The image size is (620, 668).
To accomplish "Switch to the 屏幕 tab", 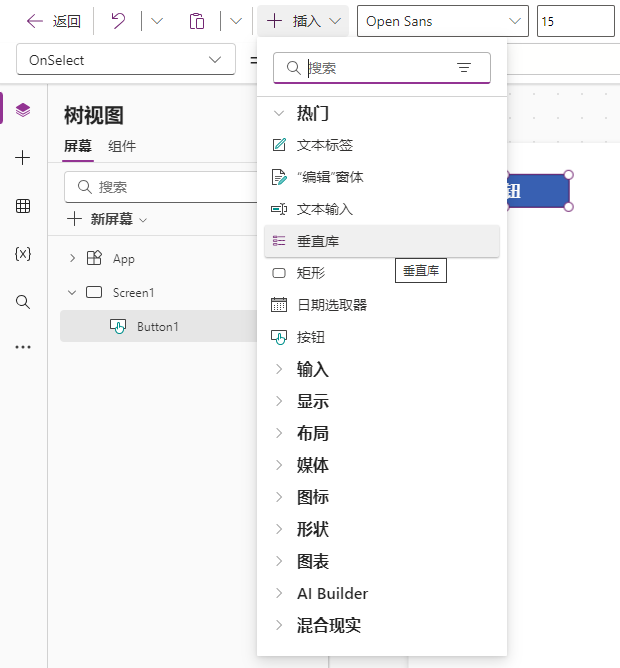I will tap(78, 146).
